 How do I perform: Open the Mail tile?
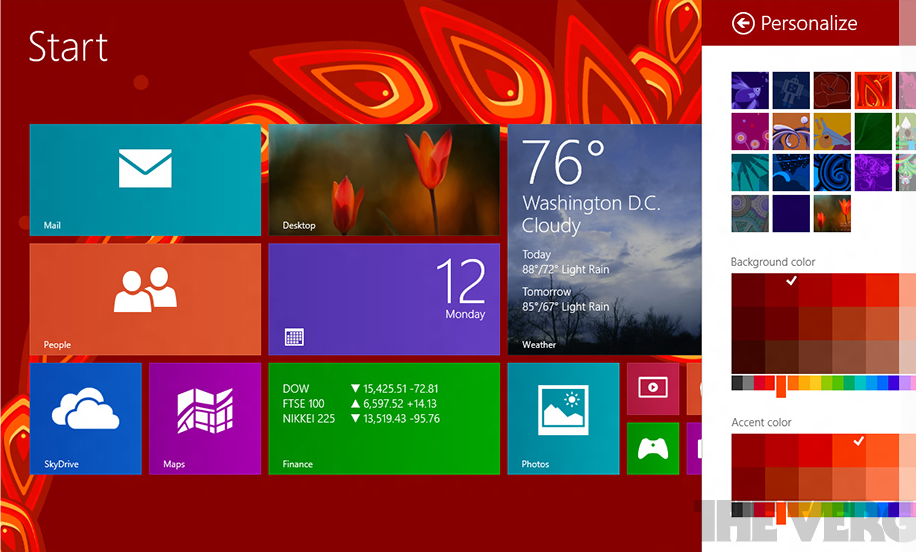tap(145, 180)
